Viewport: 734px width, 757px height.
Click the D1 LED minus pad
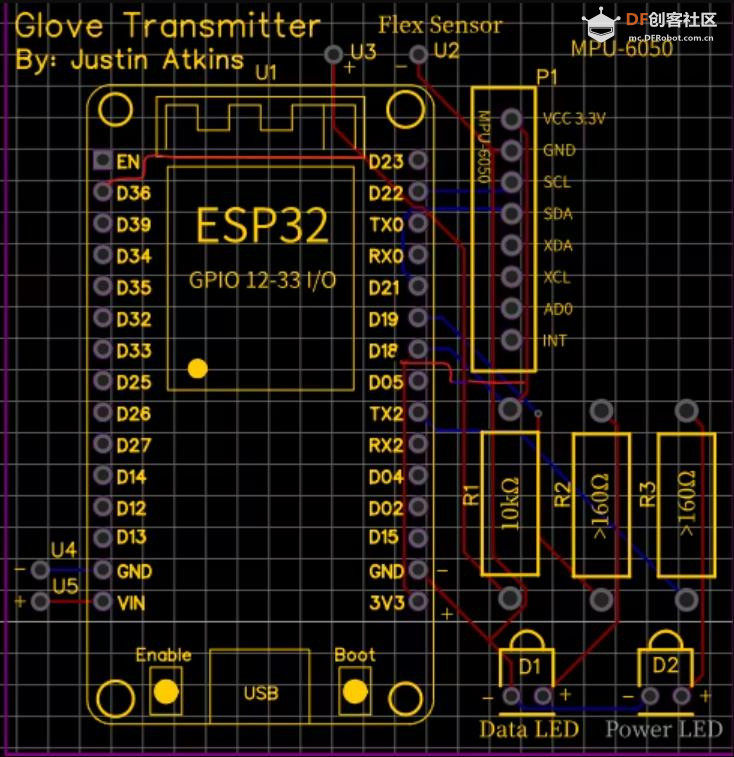coord(511,696)
